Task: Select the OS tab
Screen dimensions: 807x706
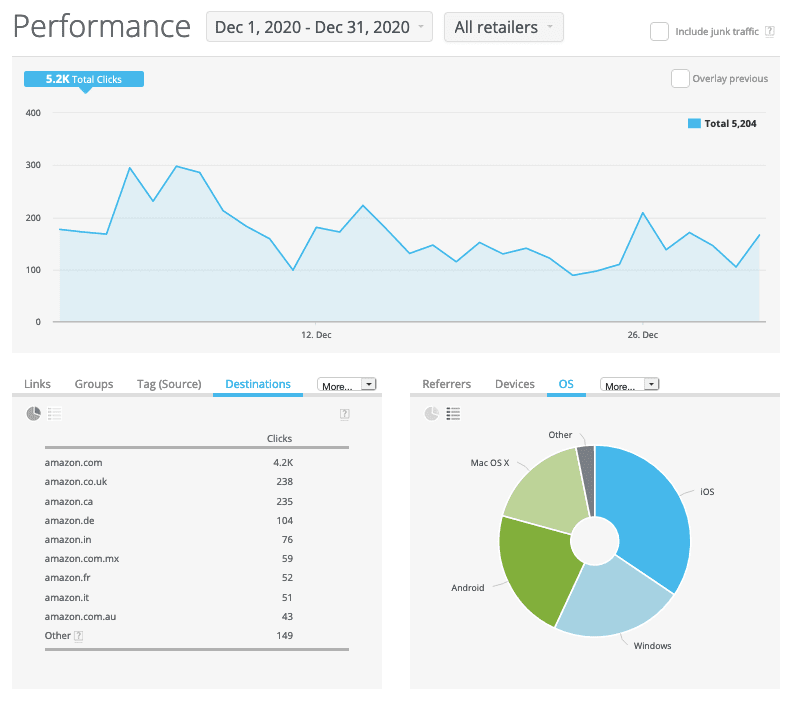Action: point(566,384)
